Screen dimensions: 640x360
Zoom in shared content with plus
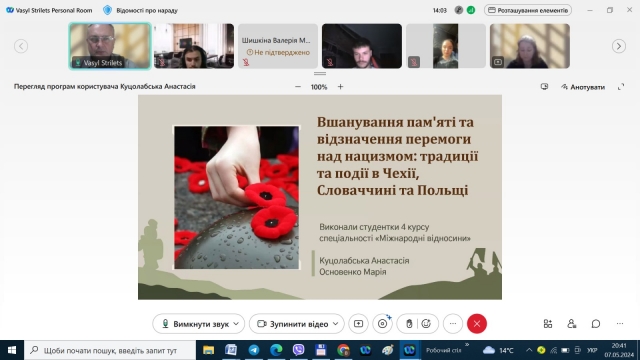click(340, 87)
